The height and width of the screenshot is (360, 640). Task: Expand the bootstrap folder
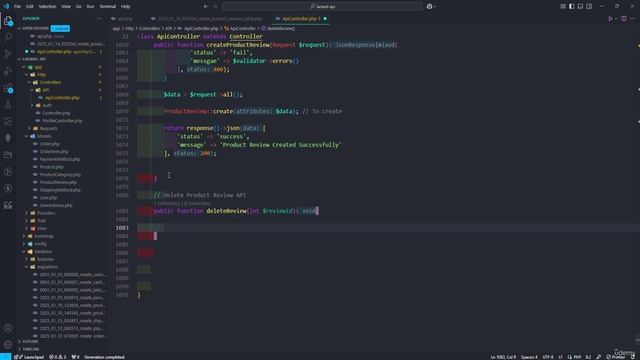[24, 236]
